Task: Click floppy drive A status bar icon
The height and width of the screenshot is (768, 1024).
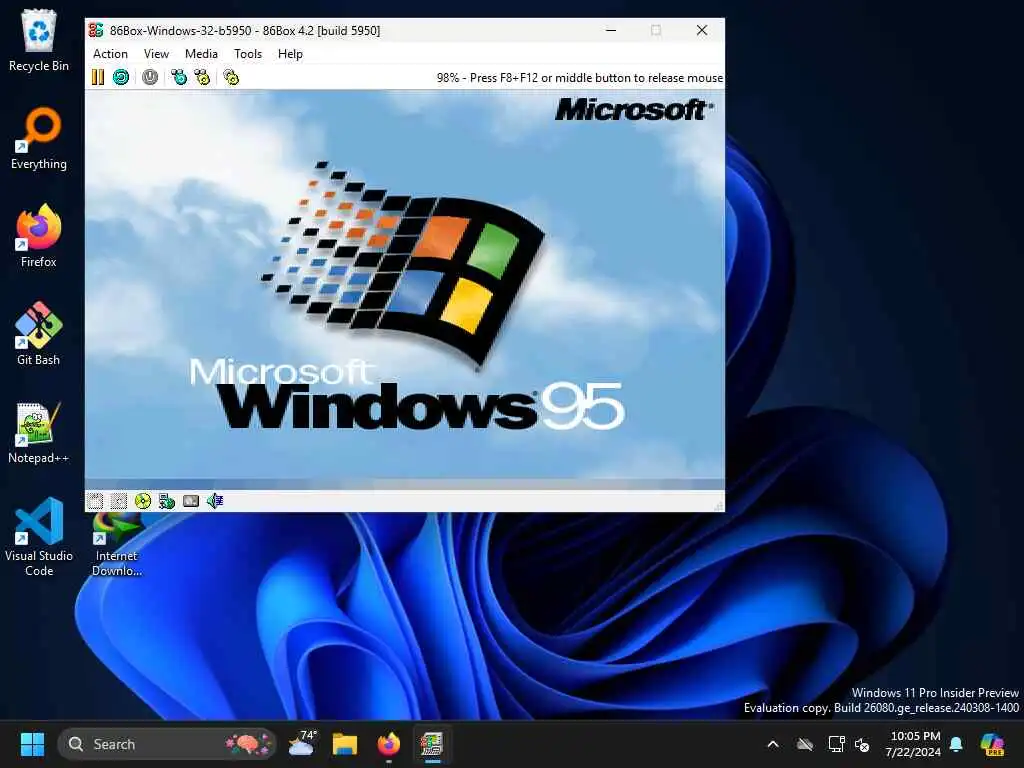Action: [95, 501]
